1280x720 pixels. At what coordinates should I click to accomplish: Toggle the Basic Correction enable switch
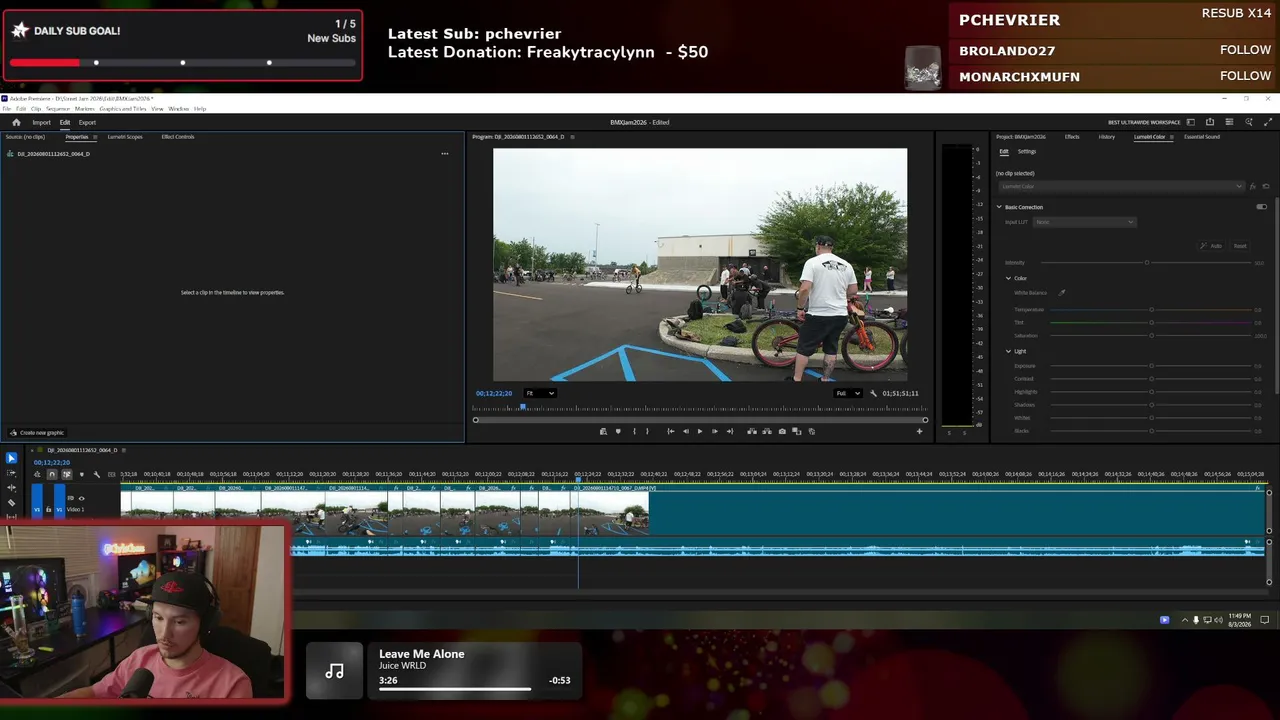[x=1261, y=207]
